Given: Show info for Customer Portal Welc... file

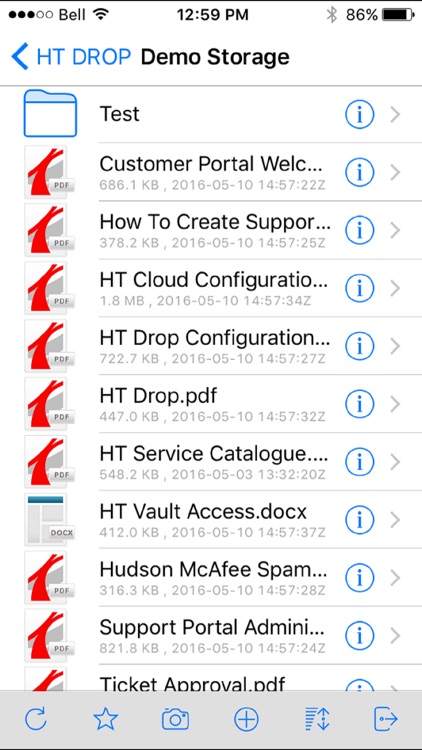Looking at the screenshot, I should point(359,173).
